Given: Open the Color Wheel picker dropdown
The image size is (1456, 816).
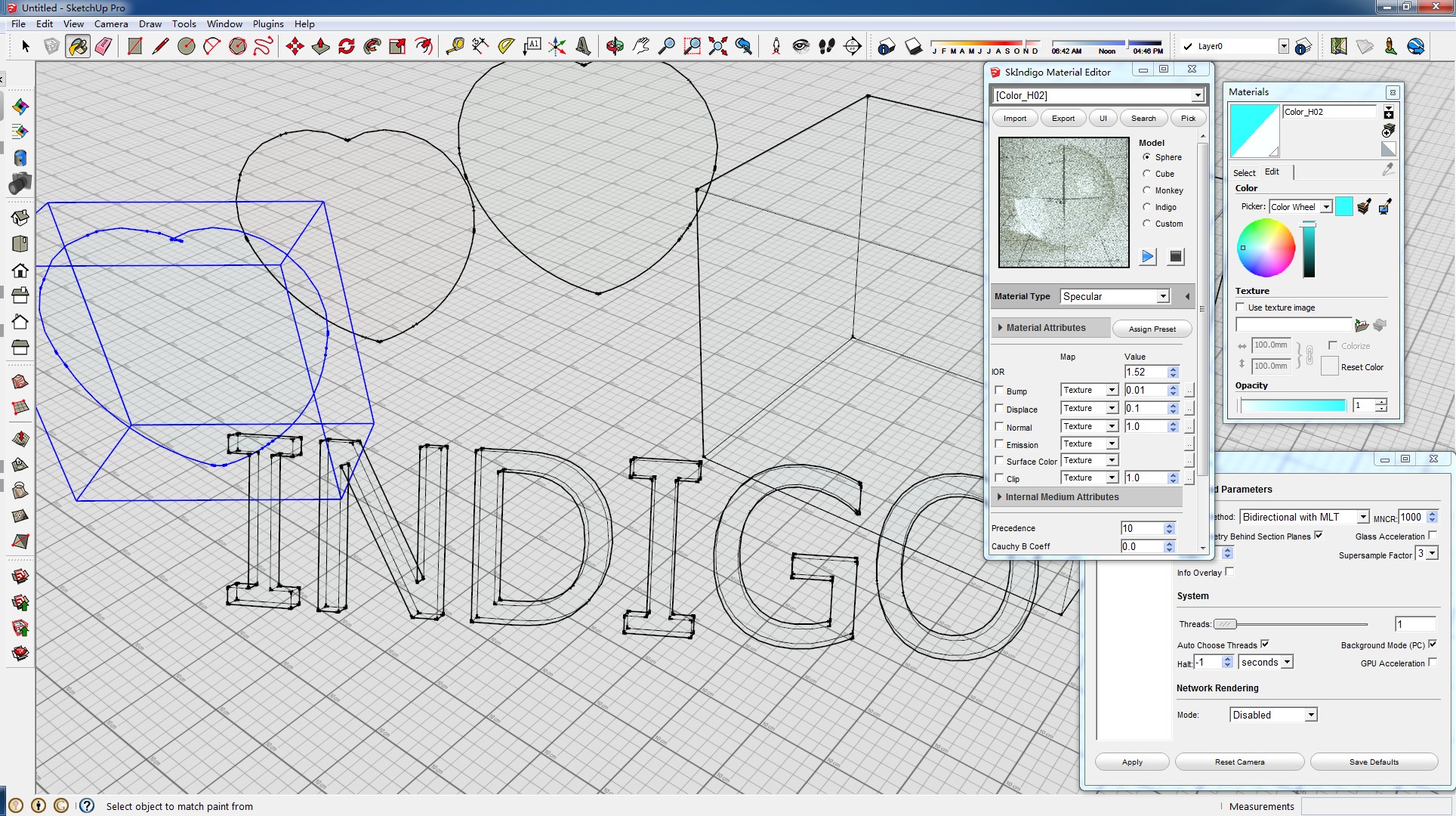Looking at the screenshot, I should click(1300, 207).
